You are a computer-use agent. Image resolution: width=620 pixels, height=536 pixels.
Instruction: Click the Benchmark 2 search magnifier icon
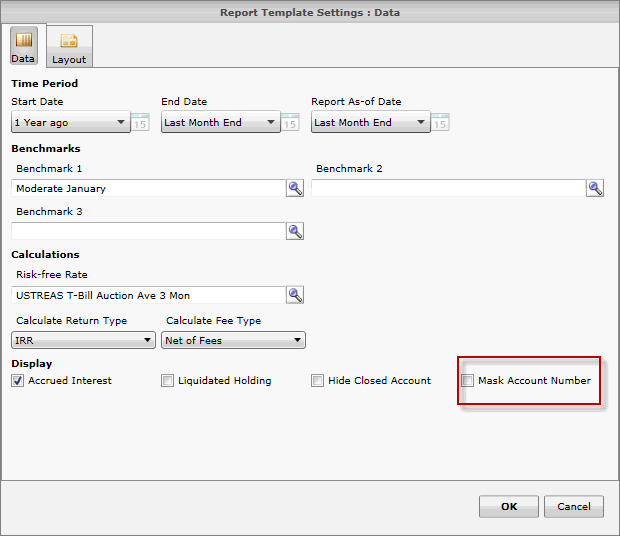click(x=595, y=188)
